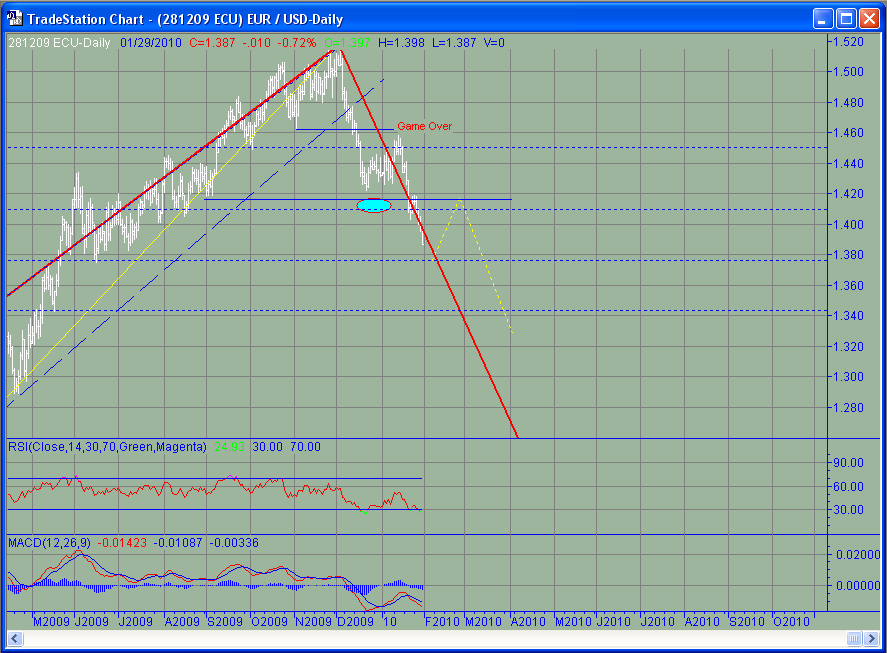Click the cyan ellipse marker on chart
Image resolution: width=887 pixels, height=653 pixels.
tap(373, 205)
